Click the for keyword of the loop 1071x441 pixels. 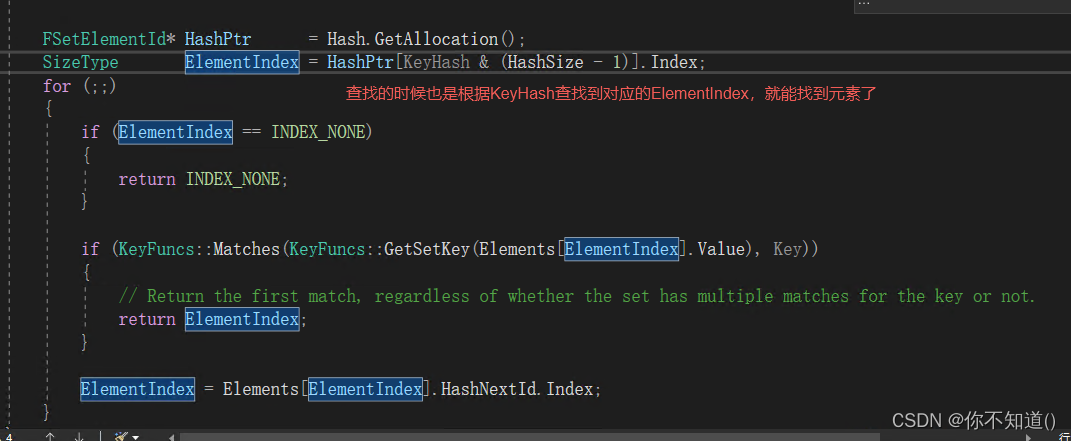point(57,86)
